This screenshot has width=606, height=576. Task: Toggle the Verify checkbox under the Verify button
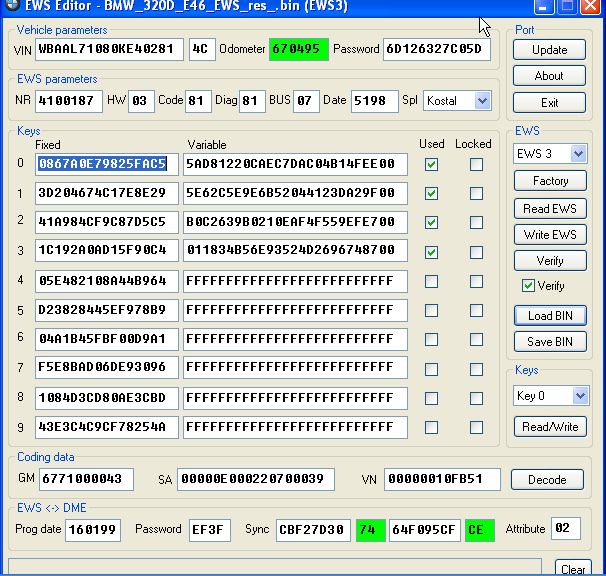(x=528, y=286)
